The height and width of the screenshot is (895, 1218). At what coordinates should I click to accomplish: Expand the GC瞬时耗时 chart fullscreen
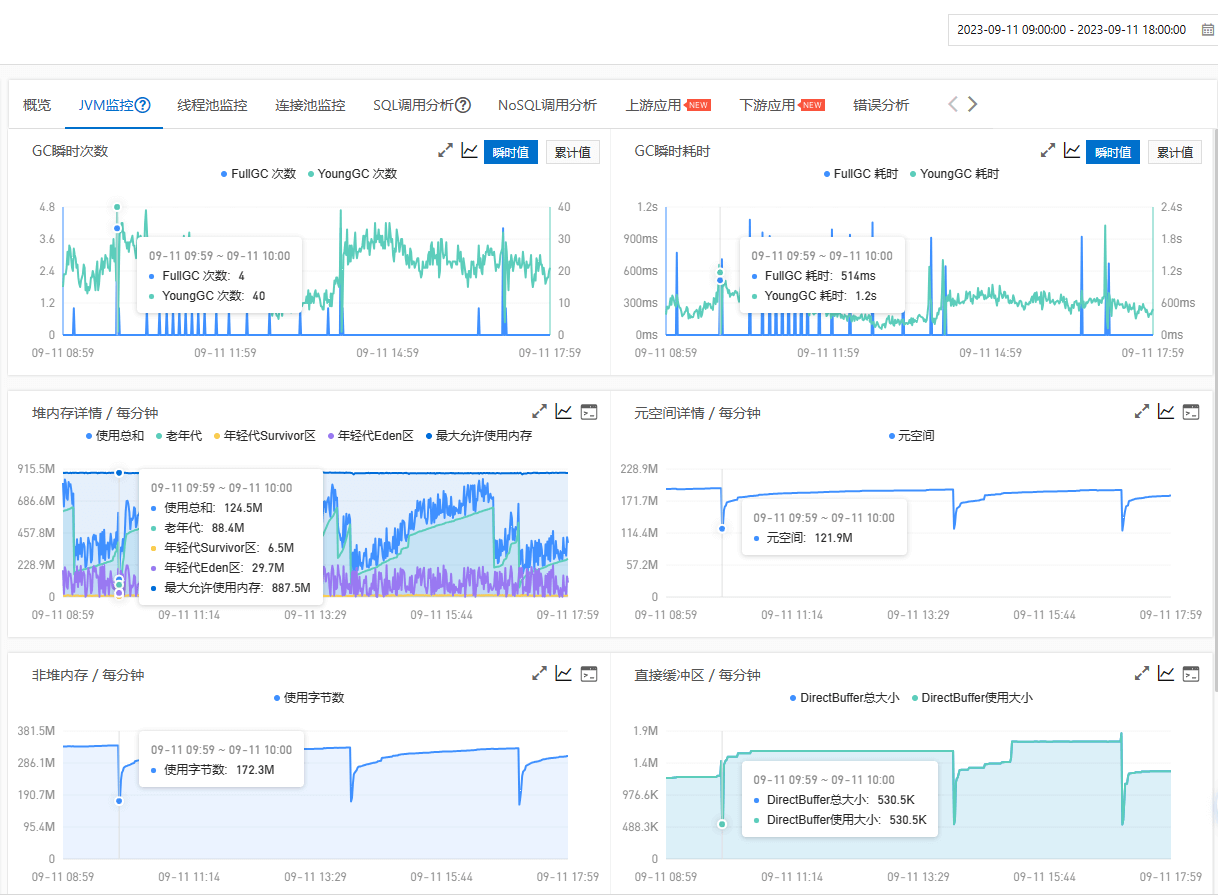click(x=1048, y=151)
